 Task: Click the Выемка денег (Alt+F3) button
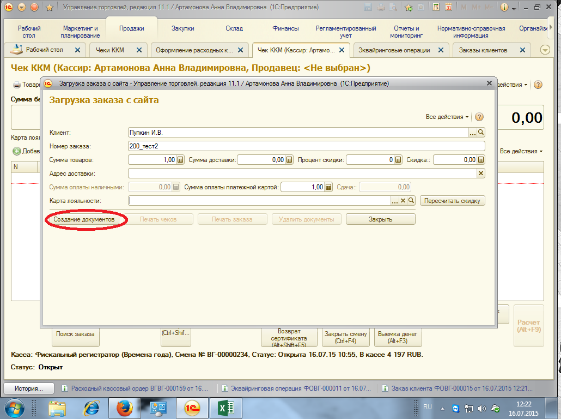[x=397, y=337]
